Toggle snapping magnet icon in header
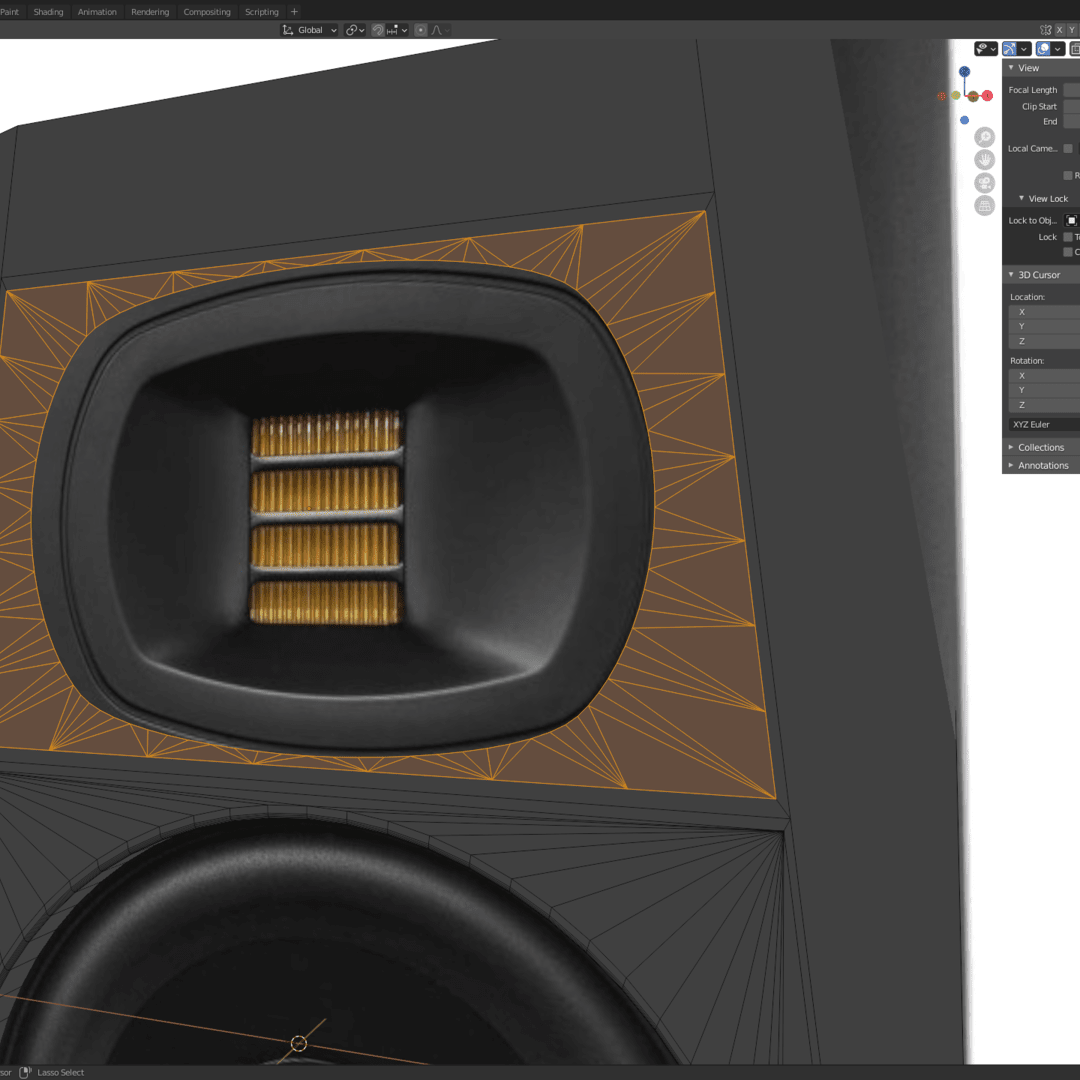The height and width of the screenshot is (1080, 1080). (x=379, y=30)
